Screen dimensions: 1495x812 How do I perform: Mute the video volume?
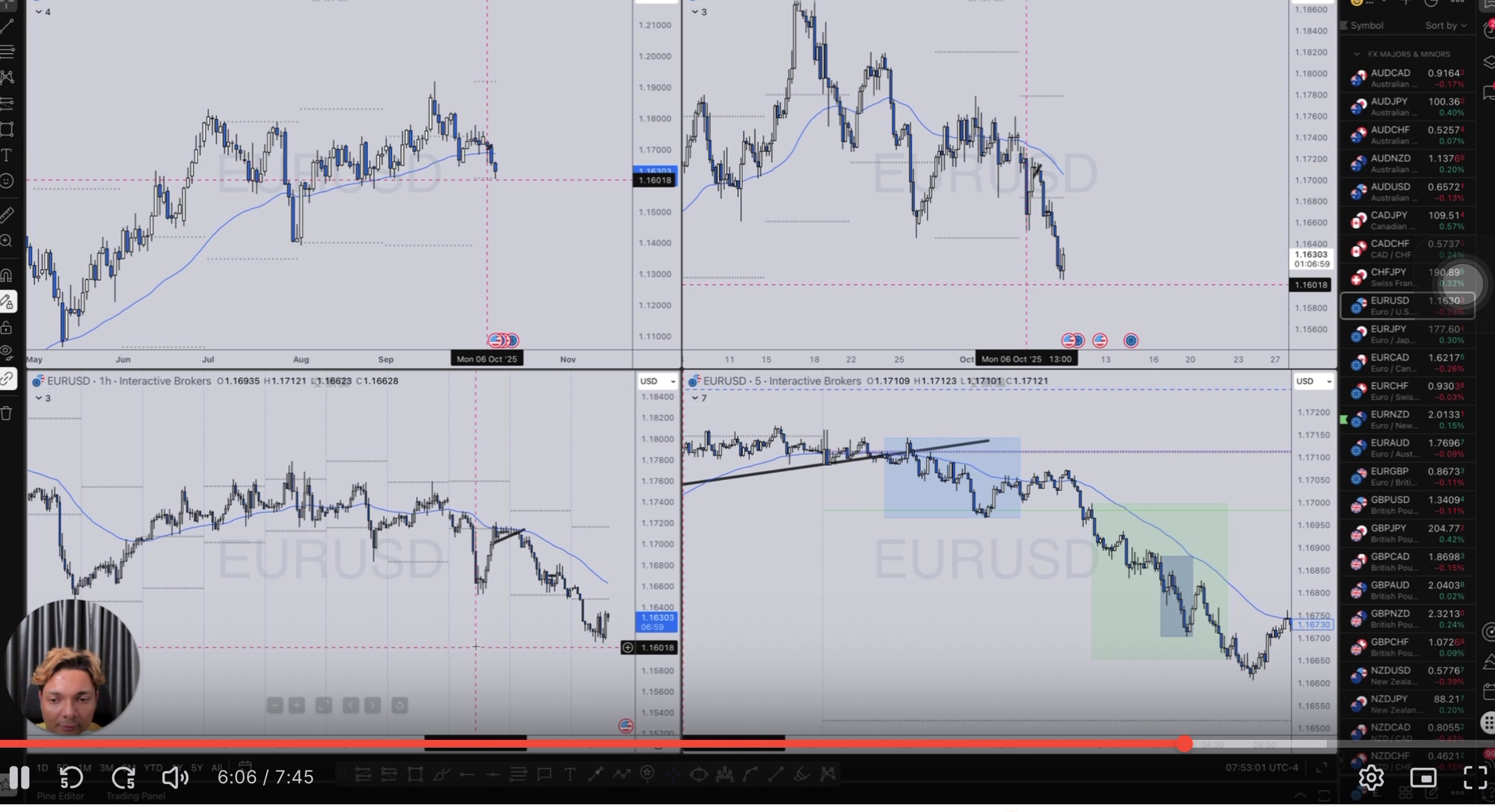click(x=174, y=777)
